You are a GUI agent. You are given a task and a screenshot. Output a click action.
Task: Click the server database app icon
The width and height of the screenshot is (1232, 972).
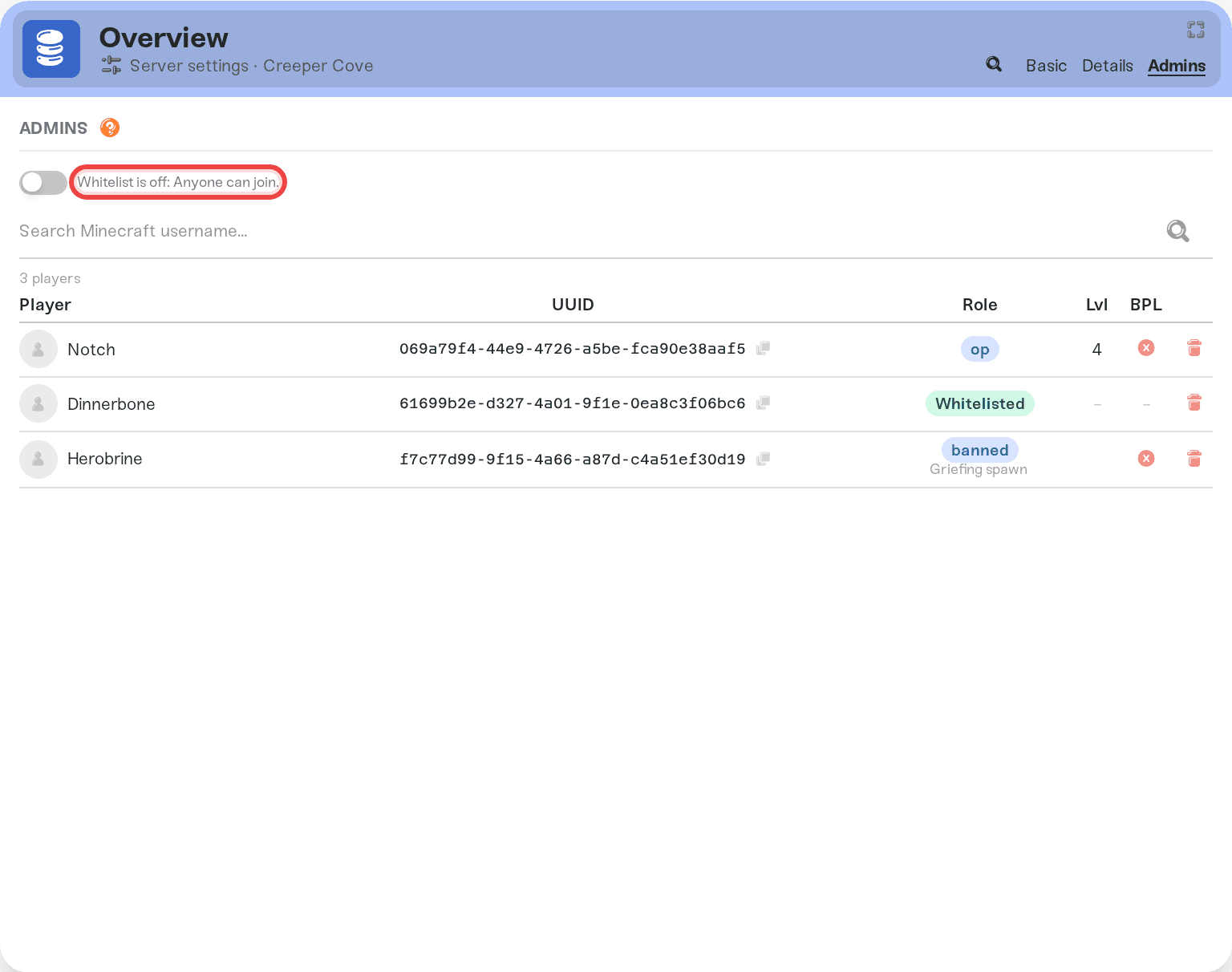pos(51,49)
